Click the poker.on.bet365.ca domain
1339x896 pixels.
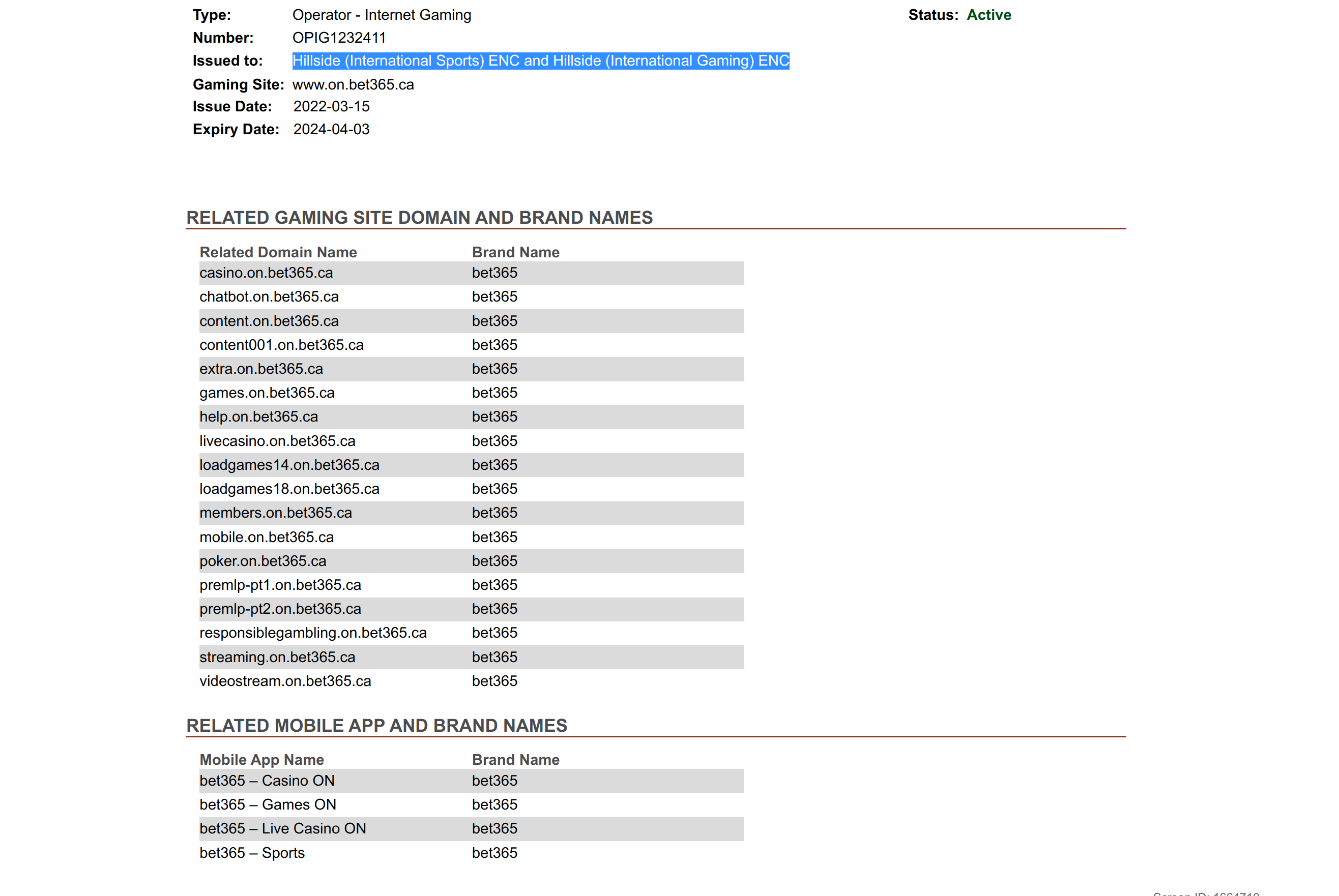pyautogui.click(x=263, y=560)
